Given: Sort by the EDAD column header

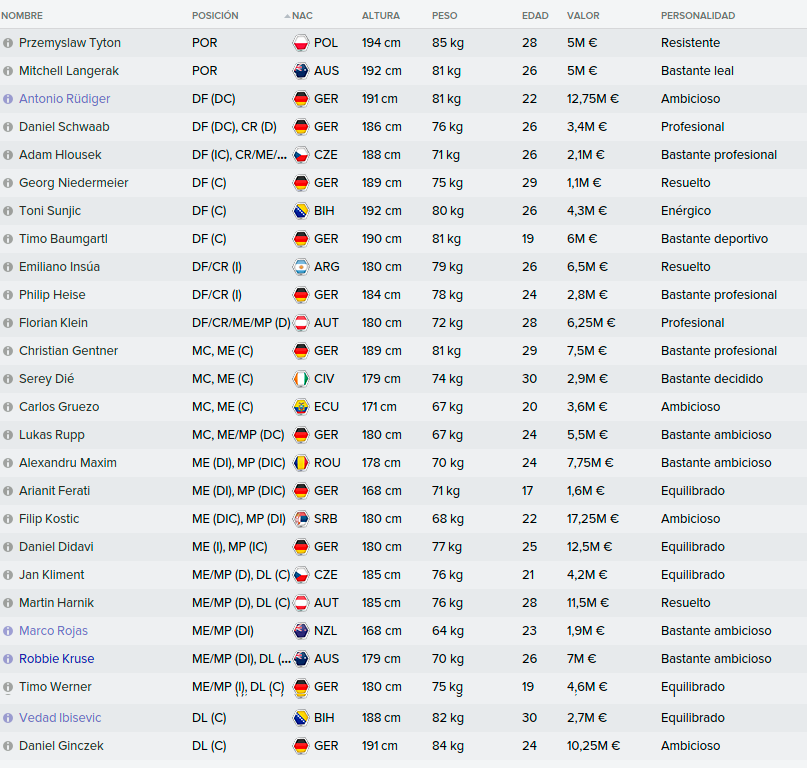Looking at the screenshot, I should pyautogui.click(x=535, y=16).
